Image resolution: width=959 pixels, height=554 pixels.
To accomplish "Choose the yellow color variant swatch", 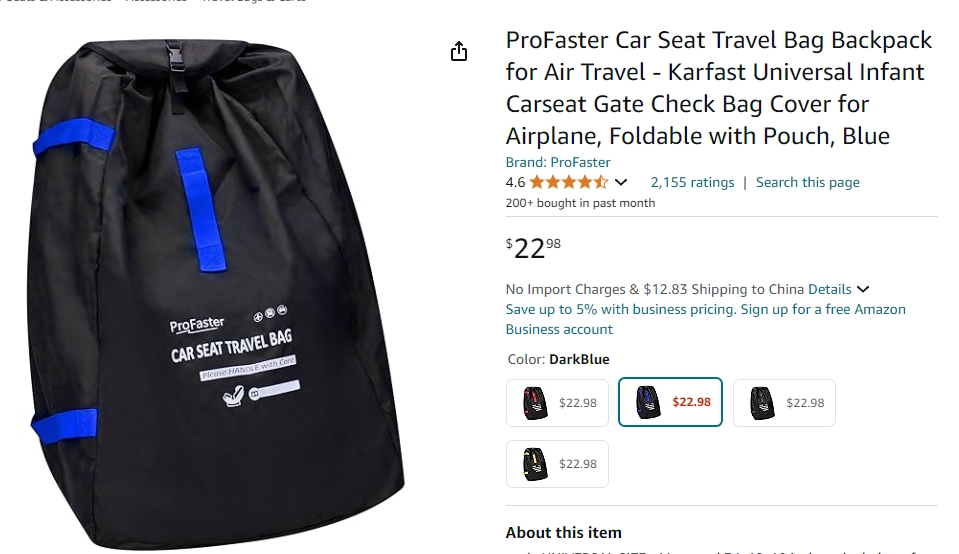I will (557, 464).
